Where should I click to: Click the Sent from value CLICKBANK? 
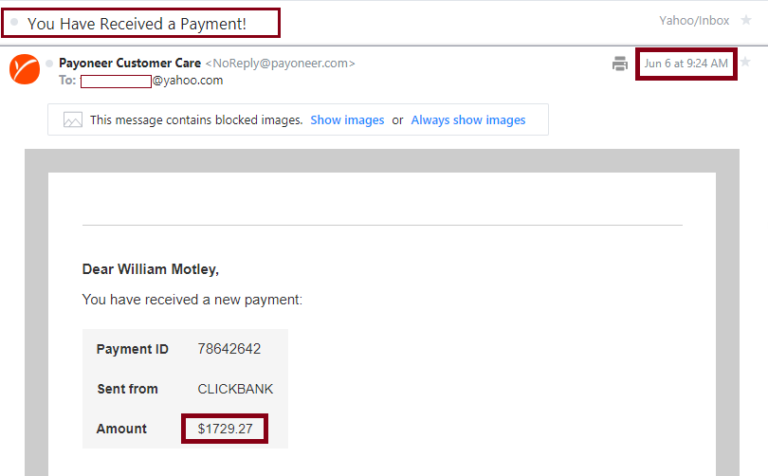click(235, 389)
